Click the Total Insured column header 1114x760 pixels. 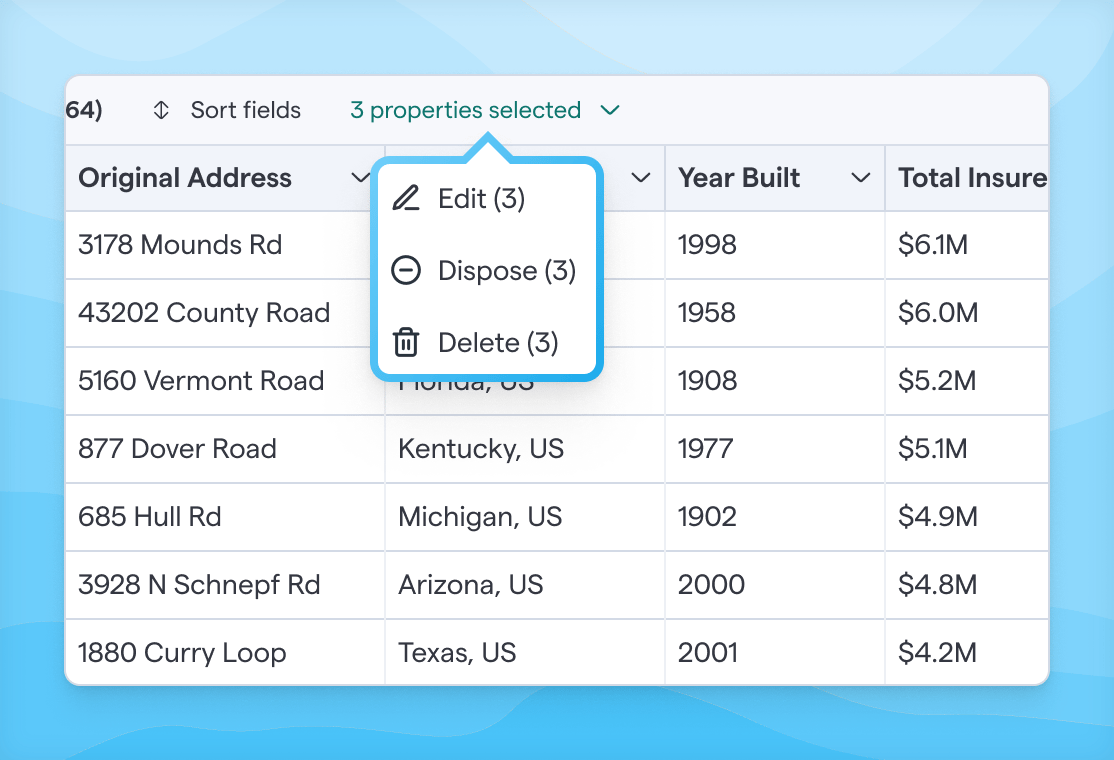coord(971,178)
